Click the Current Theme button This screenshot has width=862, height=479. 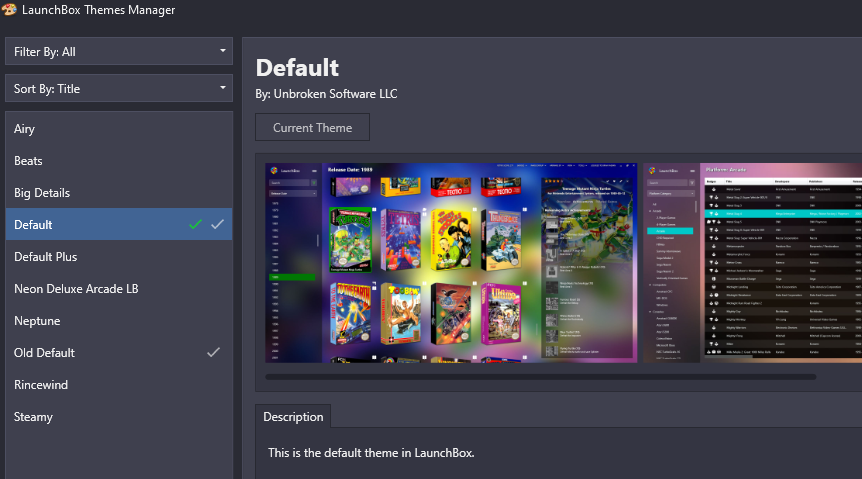click(312, 128)
